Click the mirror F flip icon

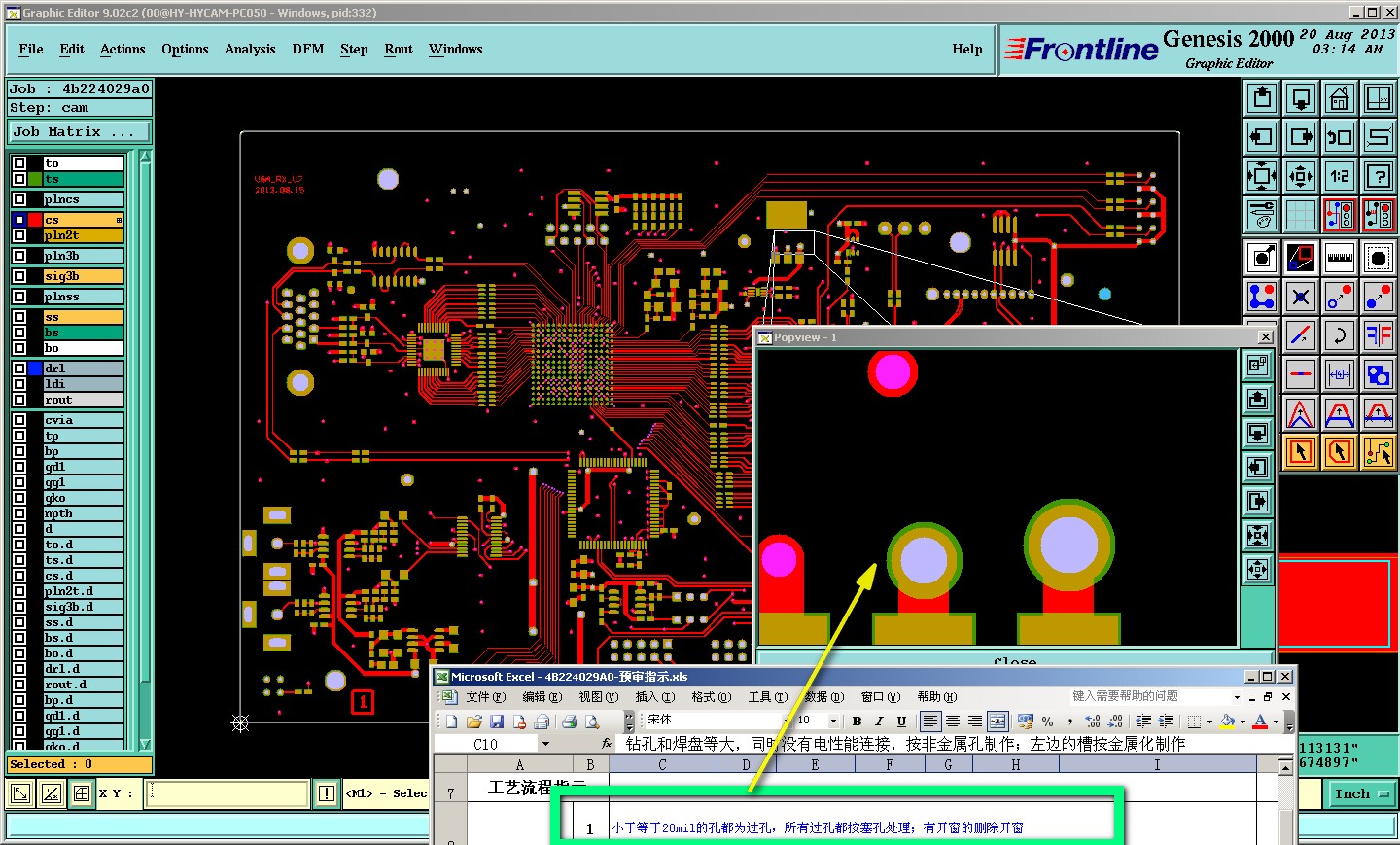point(1379,335)
